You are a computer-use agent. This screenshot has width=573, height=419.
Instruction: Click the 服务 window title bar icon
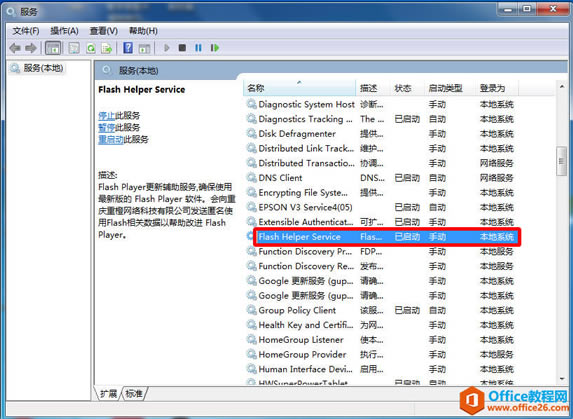pyautogui.click(x=11, y=12)
